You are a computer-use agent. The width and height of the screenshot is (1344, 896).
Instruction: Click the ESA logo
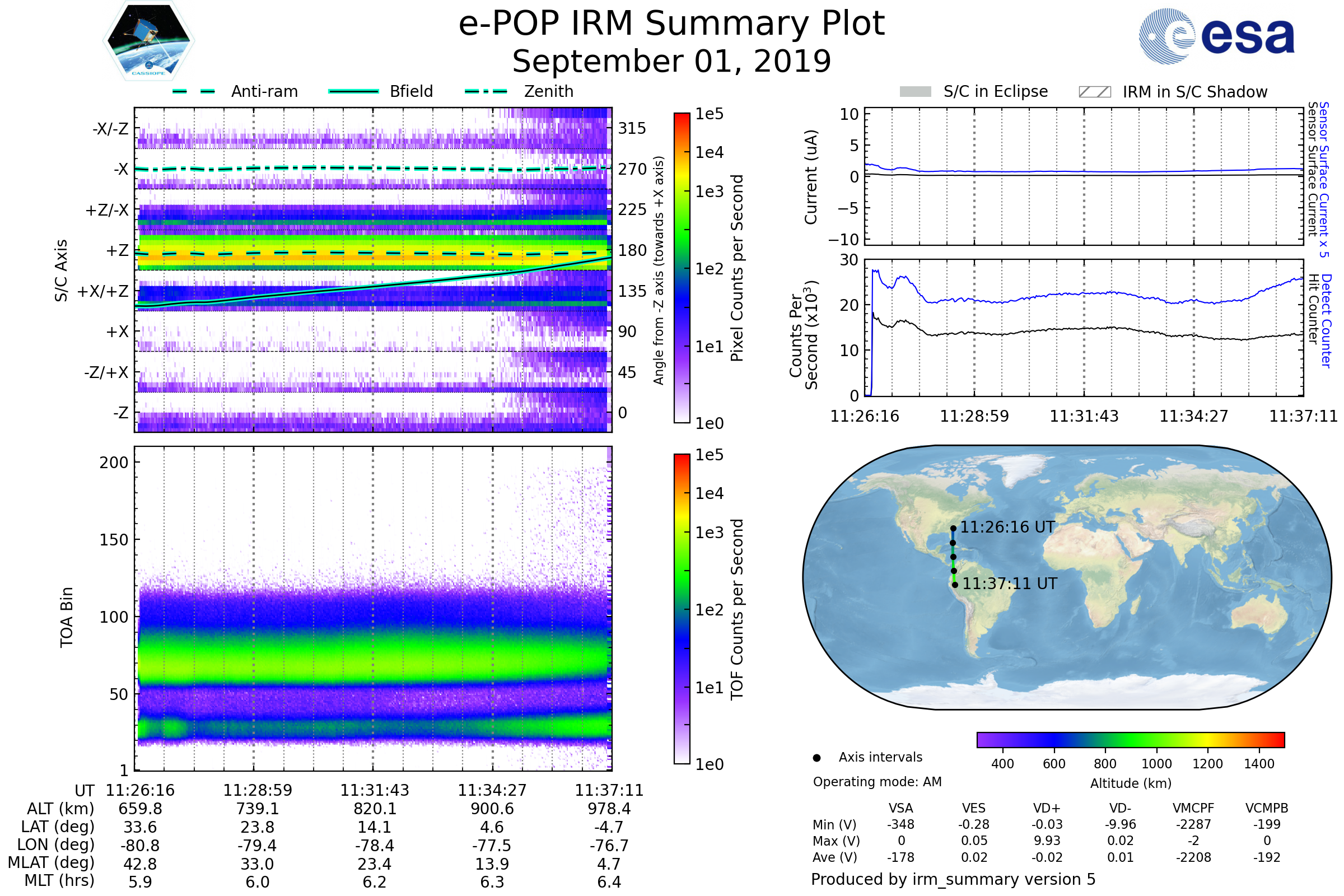[1216, 35]
